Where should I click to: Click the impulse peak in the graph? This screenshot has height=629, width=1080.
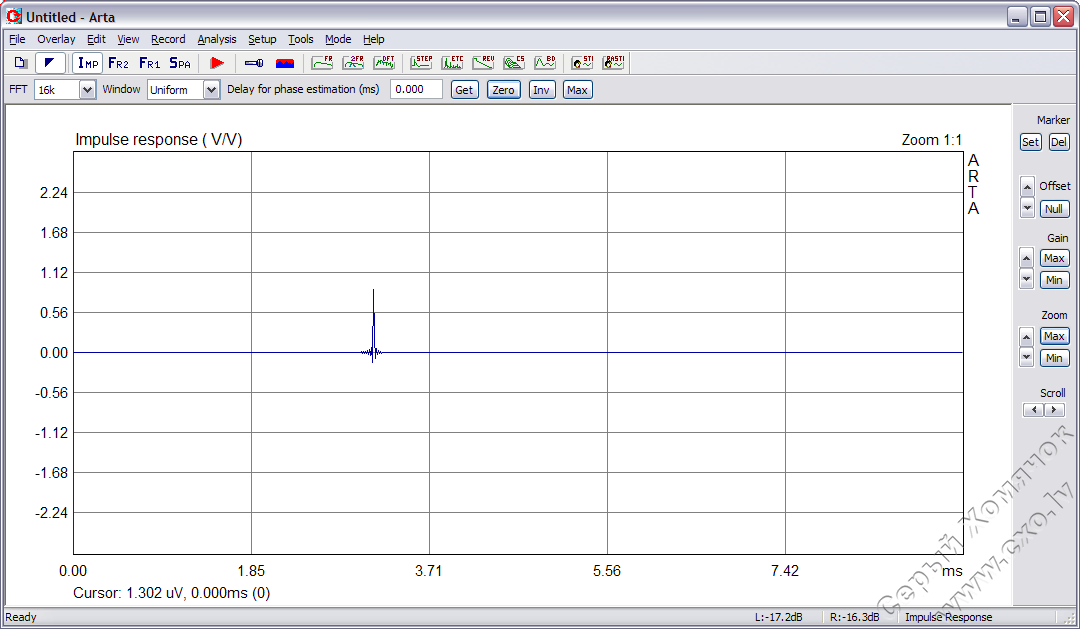(x=373, y=291)
